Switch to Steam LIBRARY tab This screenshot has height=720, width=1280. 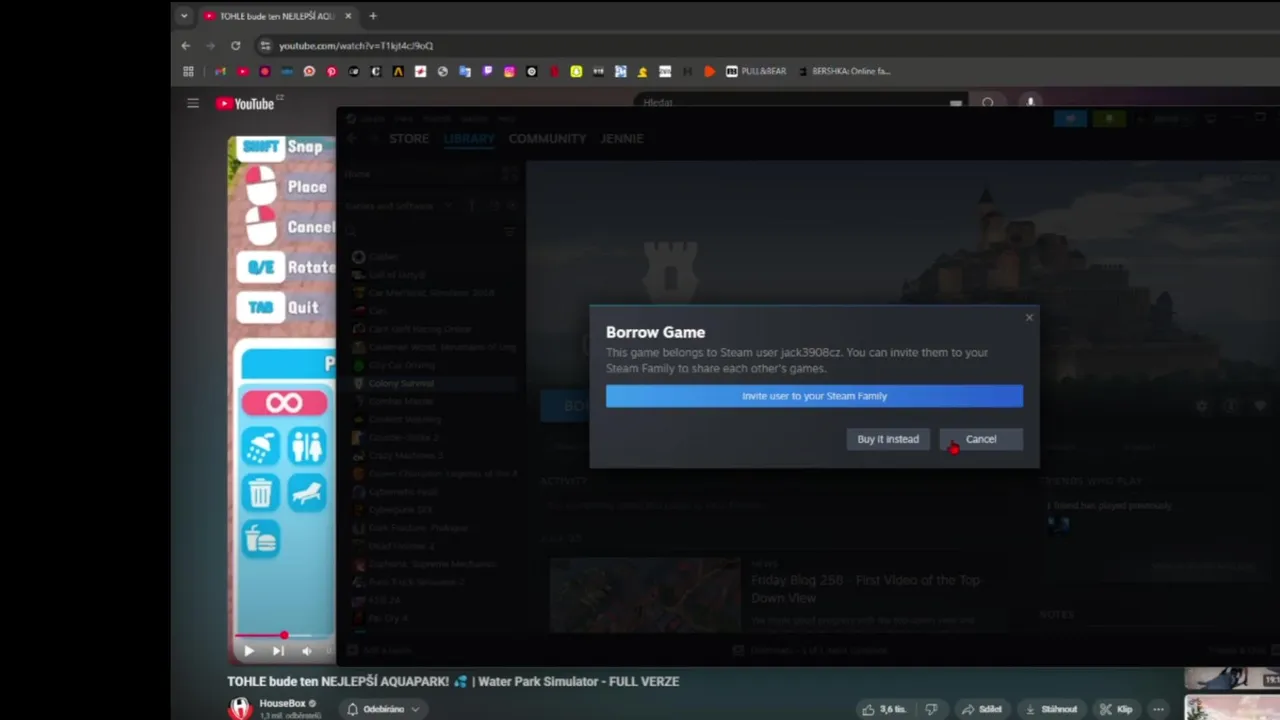(x=469, y=138)
